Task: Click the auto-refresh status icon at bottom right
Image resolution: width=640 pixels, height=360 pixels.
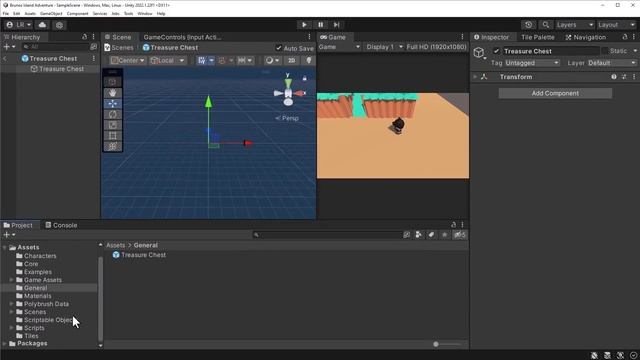Action: pos(633,356)
